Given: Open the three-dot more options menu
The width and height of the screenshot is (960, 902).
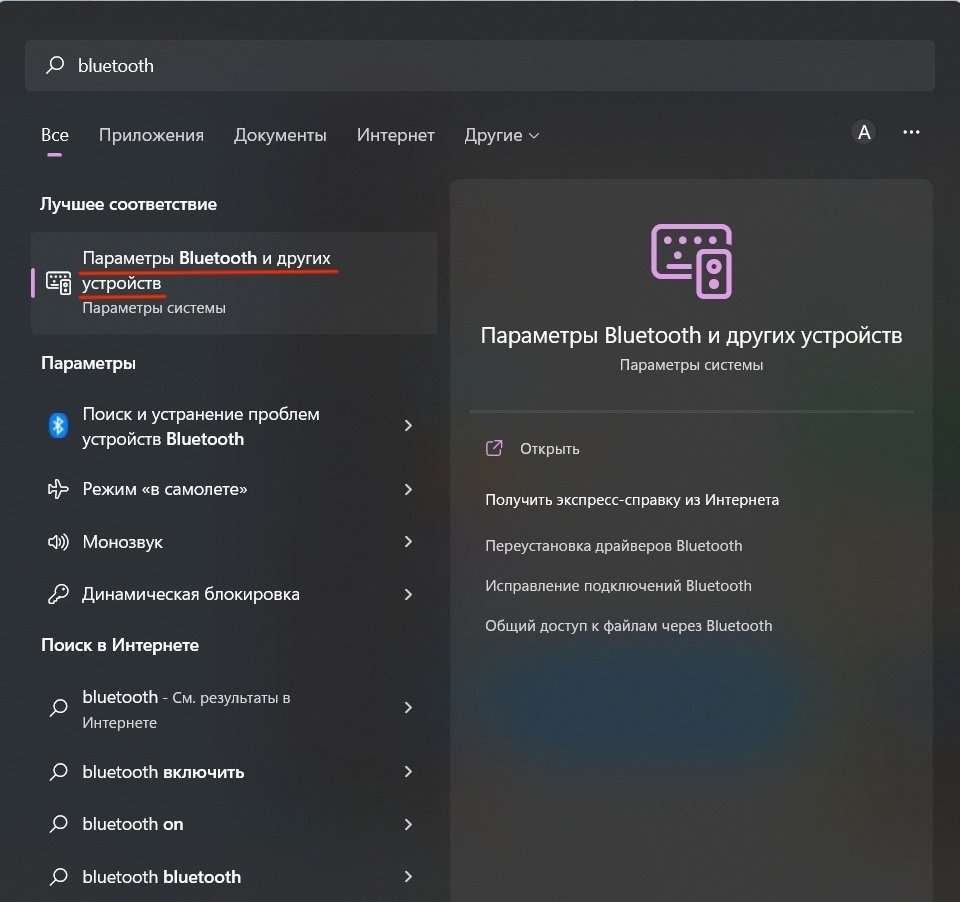Looking at the screenshot, I should coord(911,132).
